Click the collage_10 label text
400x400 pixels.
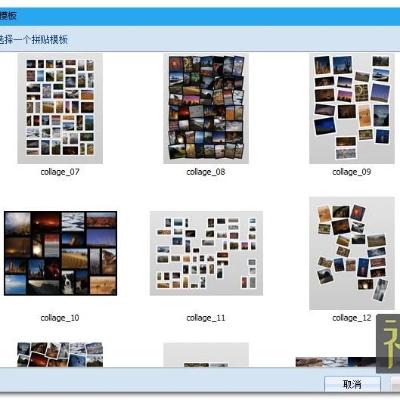[60, 318]
